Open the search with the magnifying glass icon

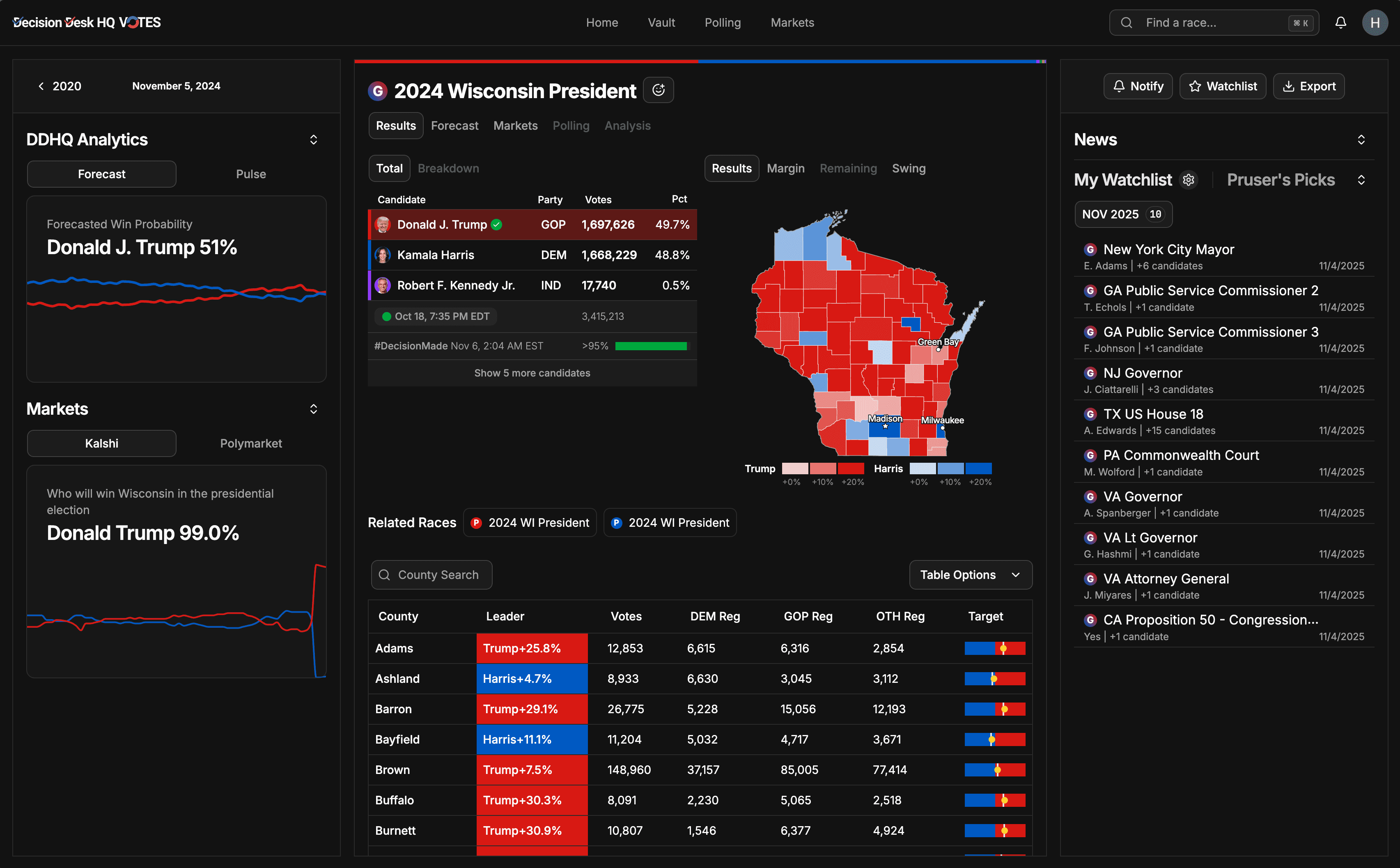1127,23
